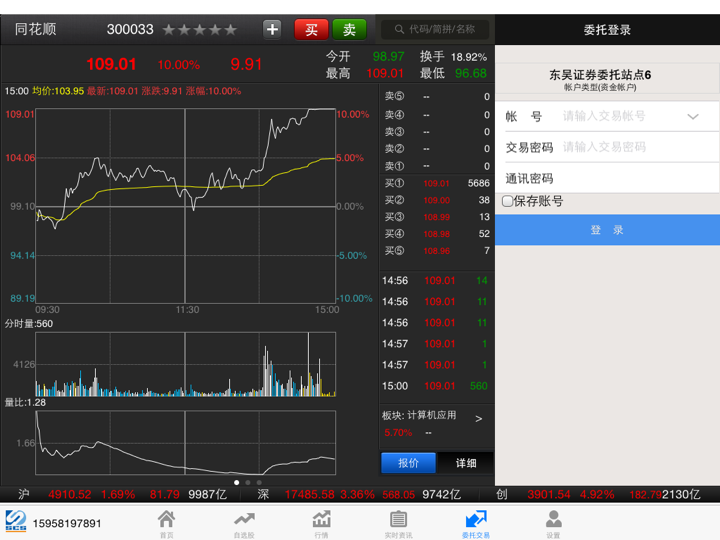Click the plus icon to add stock
Viewport: 720px width, 540px height.
[x=272, y=30]
